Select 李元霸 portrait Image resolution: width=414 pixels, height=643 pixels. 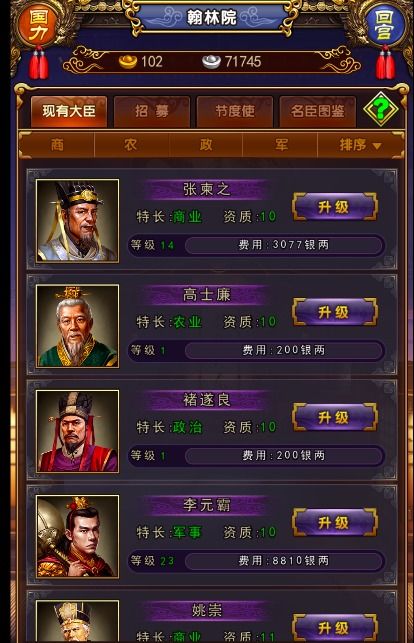click(x=77, y=536)
